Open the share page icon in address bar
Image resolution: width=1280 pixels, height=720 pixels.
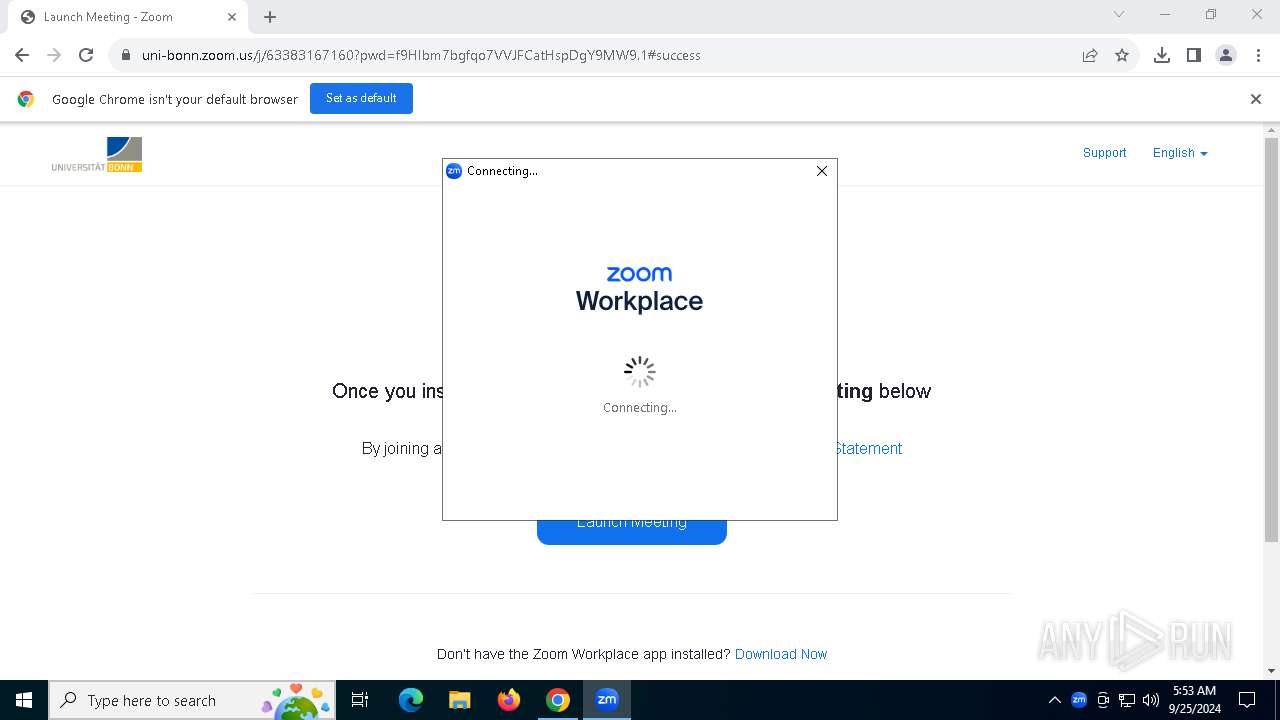[x=1090, y=55]
